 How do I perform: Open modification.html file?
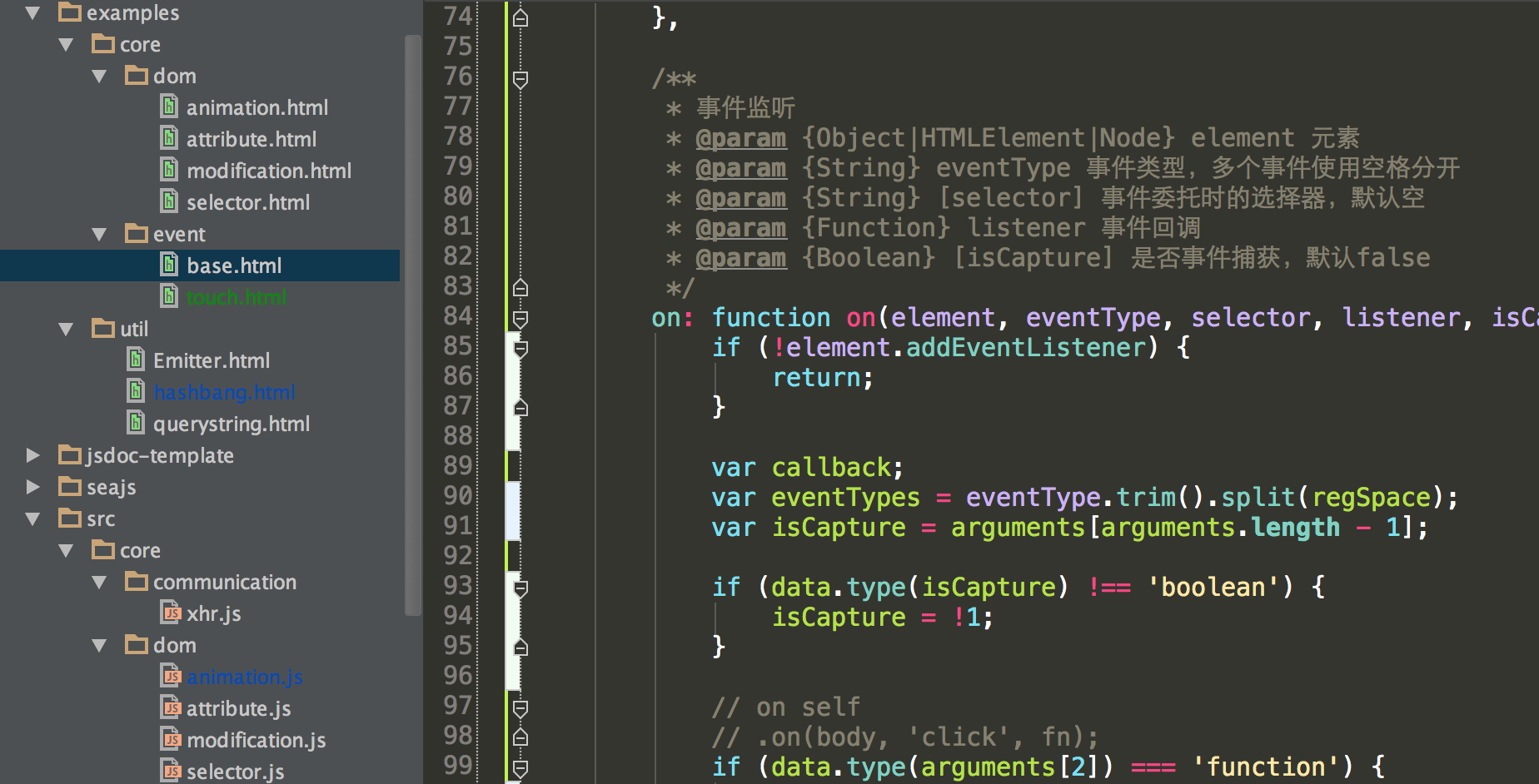(269, 171)
